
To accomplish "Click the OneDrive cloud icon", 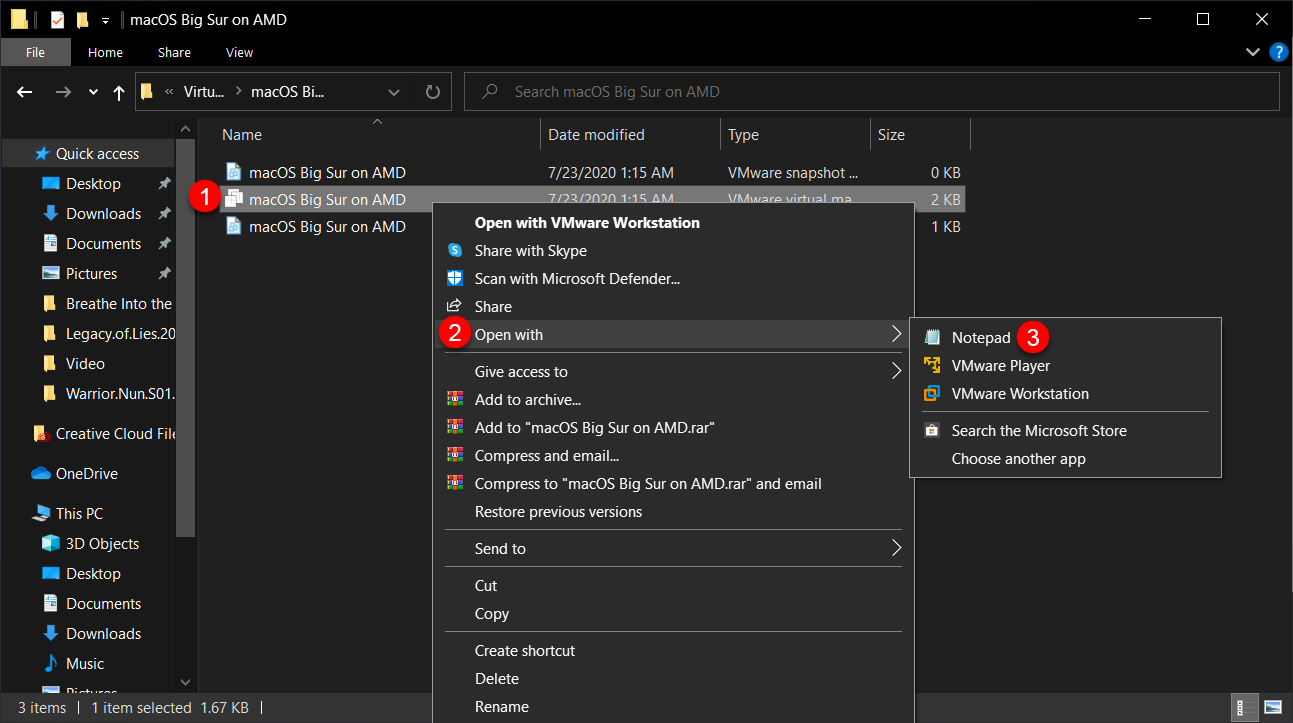I will 41,474.
